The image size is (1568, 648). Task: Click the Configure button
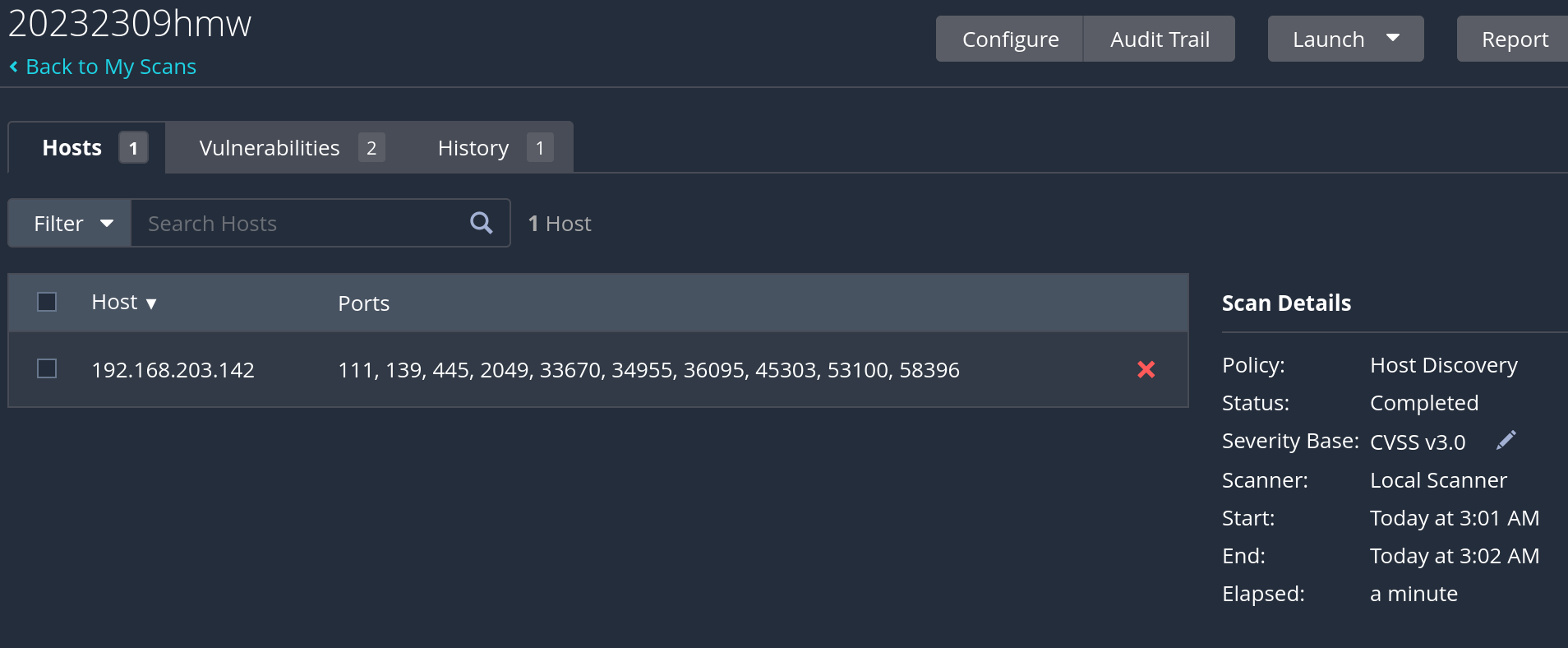tap(1010, 39)
